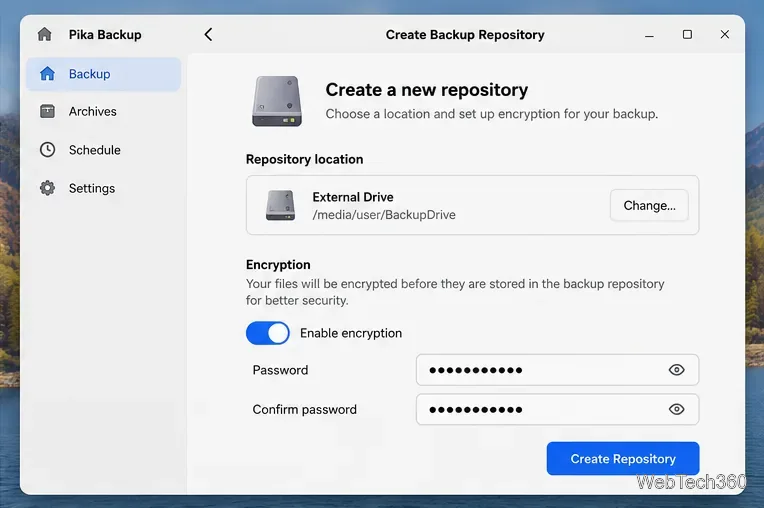
Task: Open the Settings section
Action: point(103,188)
